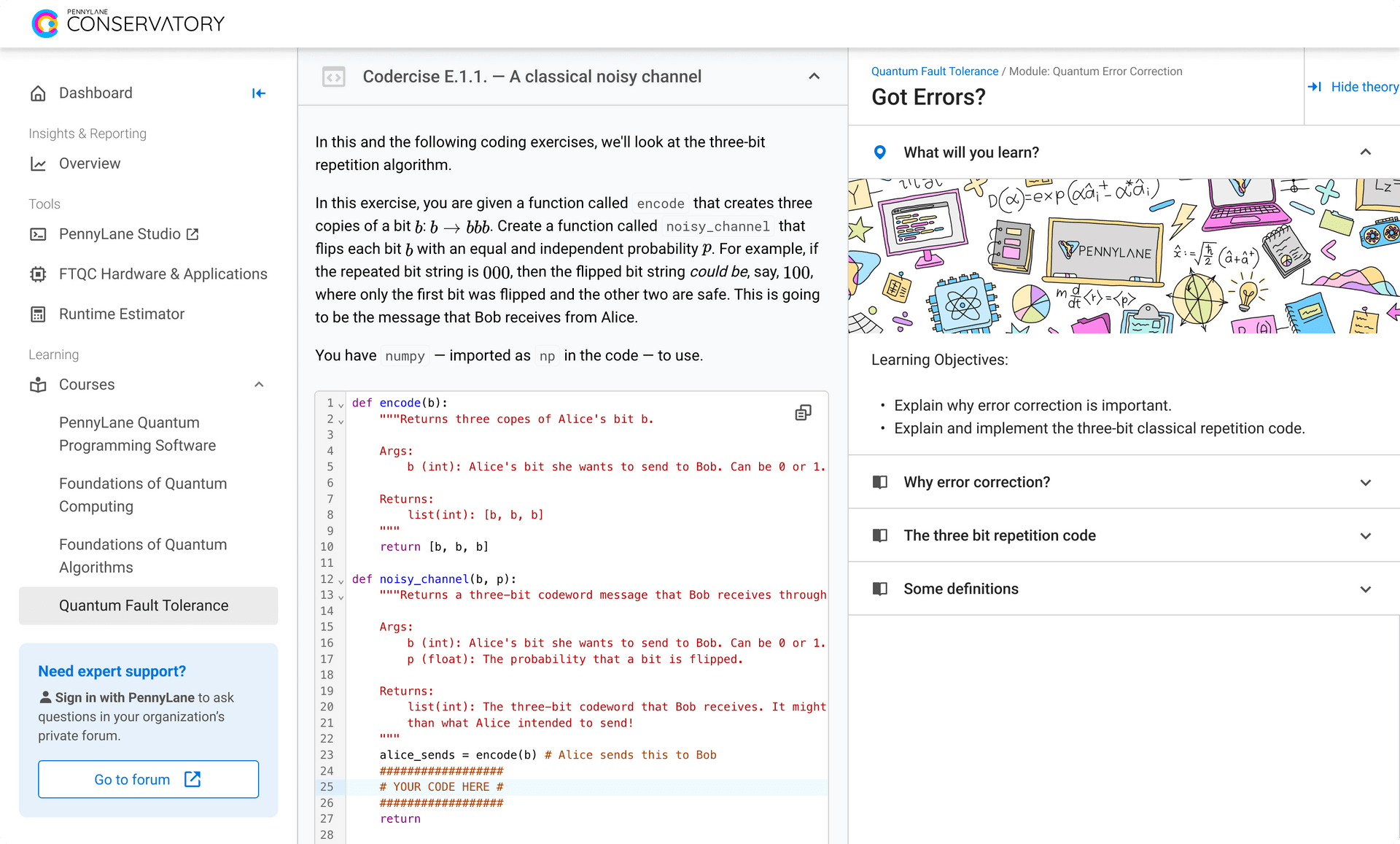Select PennyLane Quantum Programming Software course
The width and height of the screenshot is (1400, 844).
(x=138, y=434)
